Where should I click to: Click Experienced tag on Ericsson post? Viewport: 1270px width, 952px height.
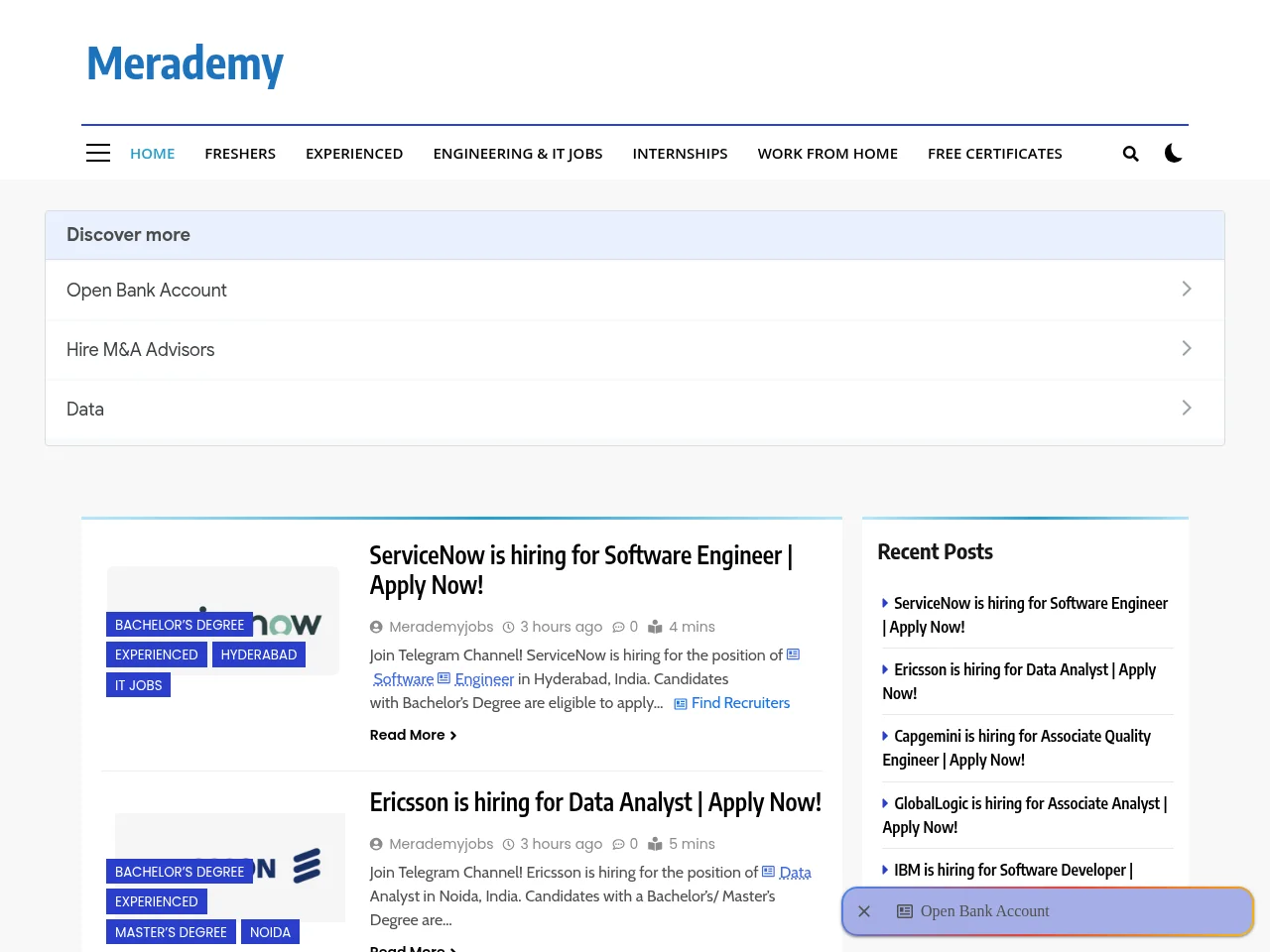(157, 901)
